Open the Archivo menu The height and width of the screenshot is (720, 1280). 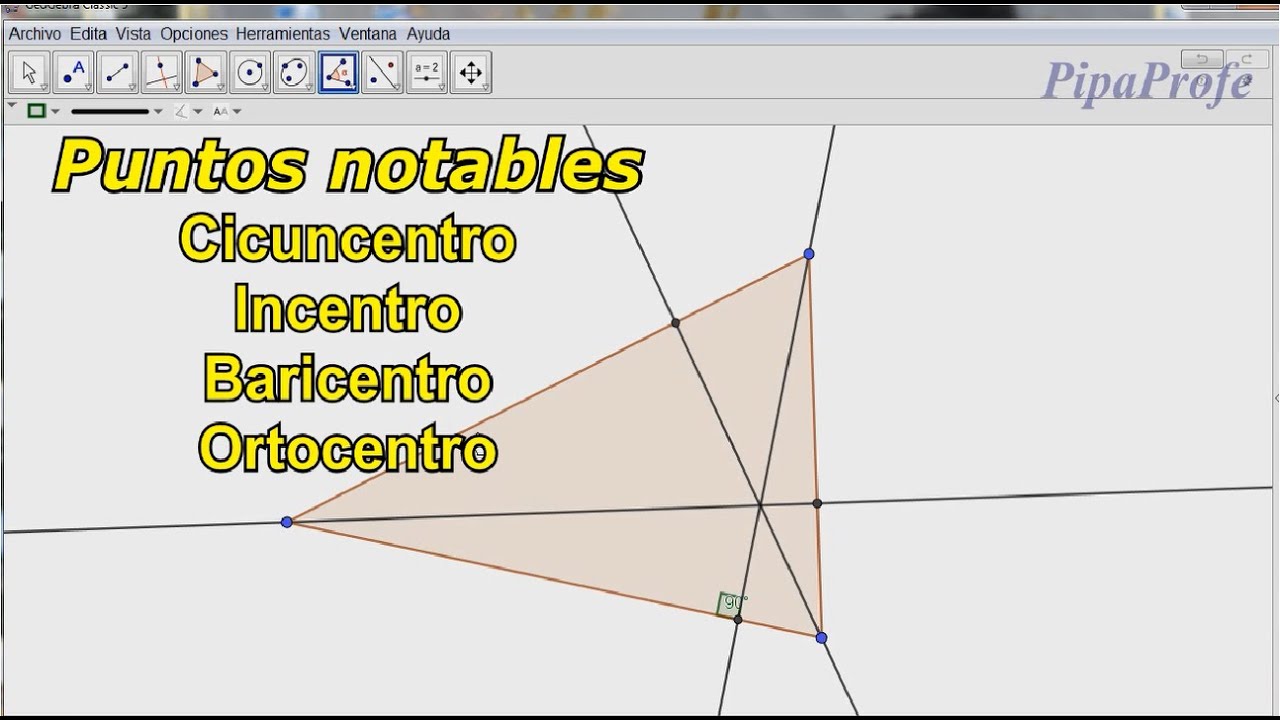(35, 34)
